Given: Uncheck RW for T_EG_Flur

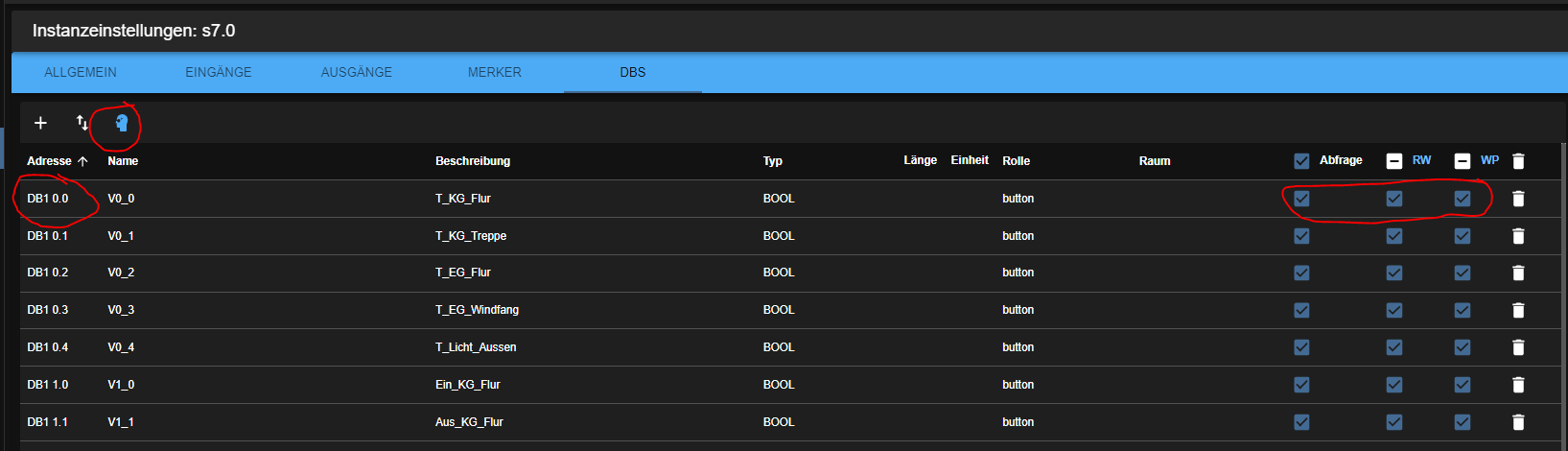Looking at the screenshot, I should click(1394, 273).
